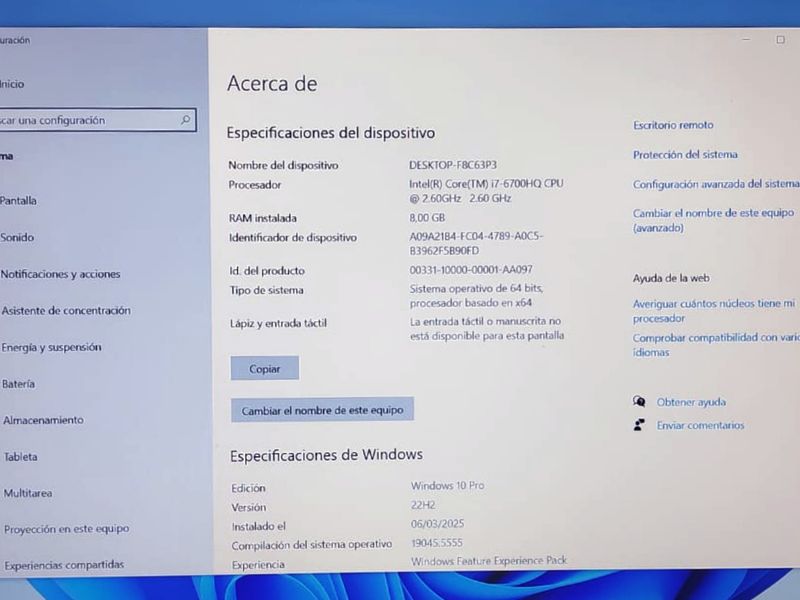Click the version value 22H2
This screenshot has width=800, height=600.
pos(423,505)
